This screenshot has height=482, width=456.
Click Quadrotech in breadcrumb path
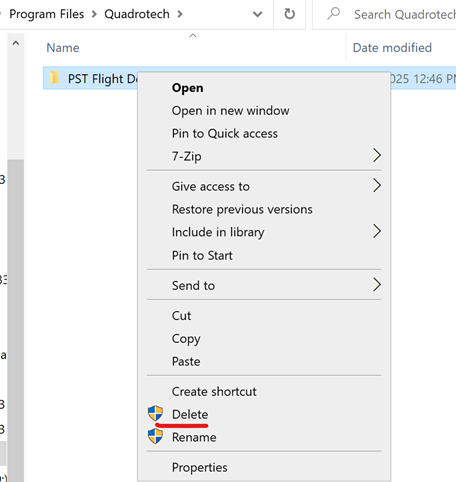coord(137,14)
